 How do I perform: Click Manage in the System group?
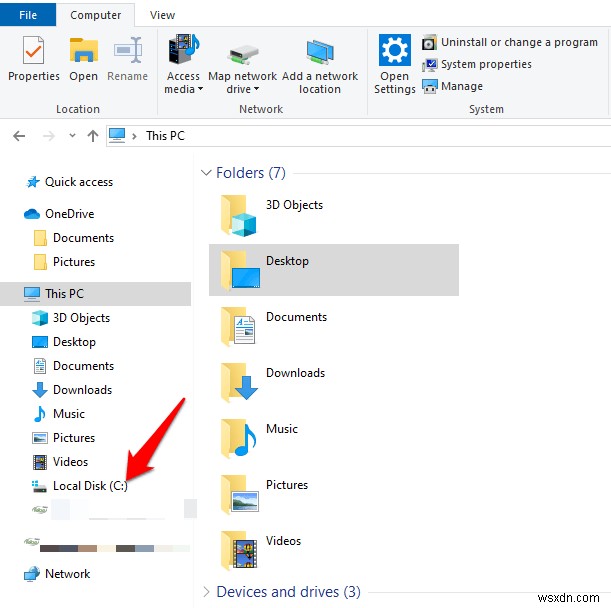pos(452,86)
